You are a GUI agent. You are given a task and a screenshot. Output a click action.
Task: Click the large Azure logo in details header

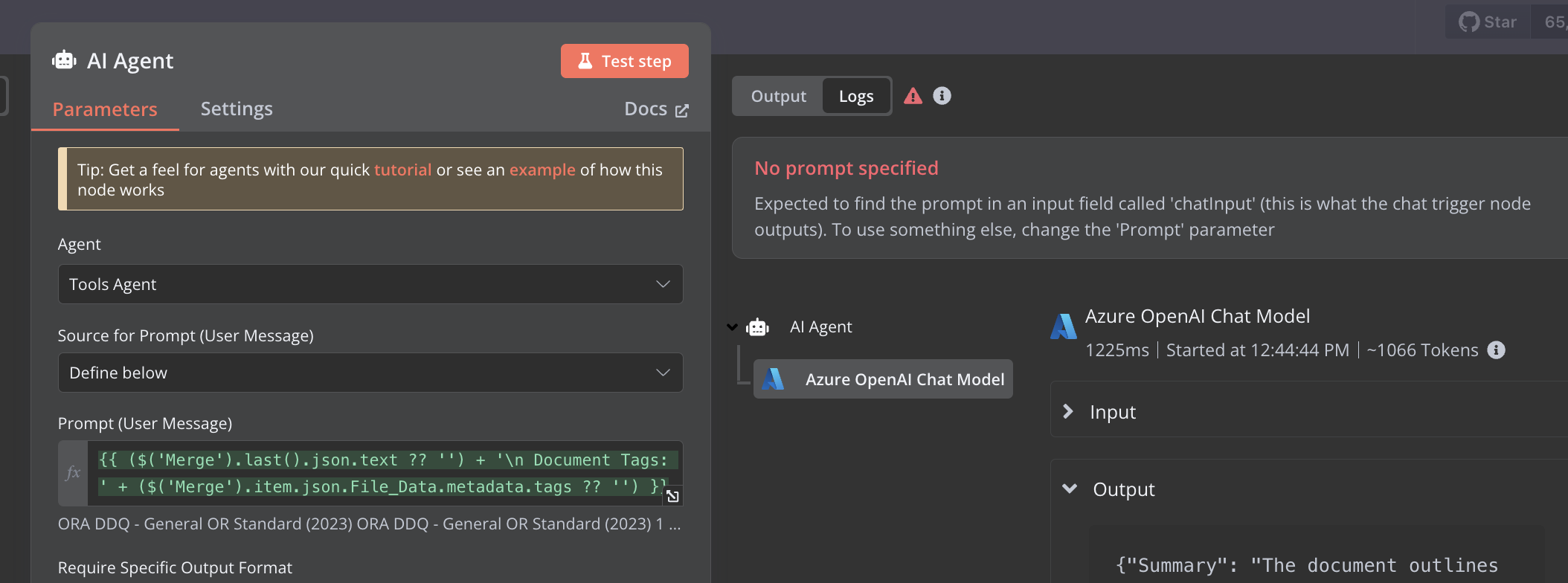[x=1064, y=326]
